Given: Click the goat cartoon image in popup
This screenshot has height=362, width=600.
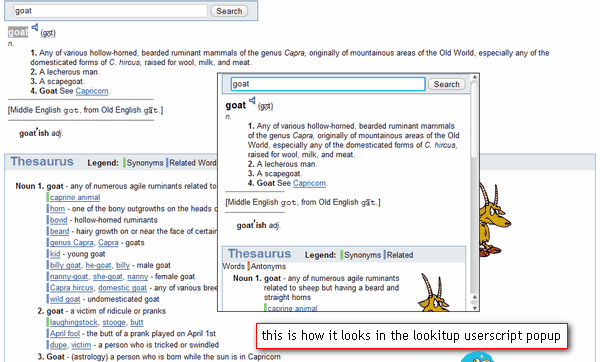Looking at the screenshot, I should pos(434,292).
